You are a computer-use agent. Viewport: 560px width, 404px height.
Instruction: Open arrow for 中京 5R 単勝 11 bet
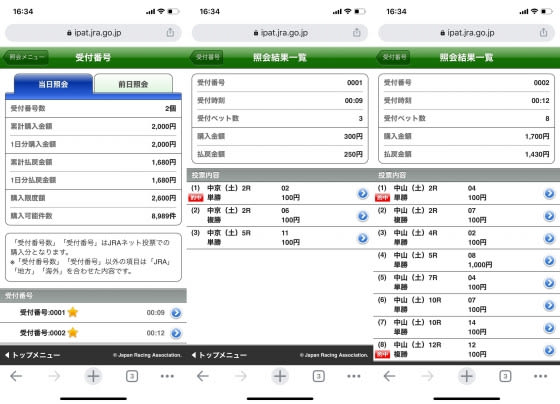pyautogui.click(x=363, y=238)
